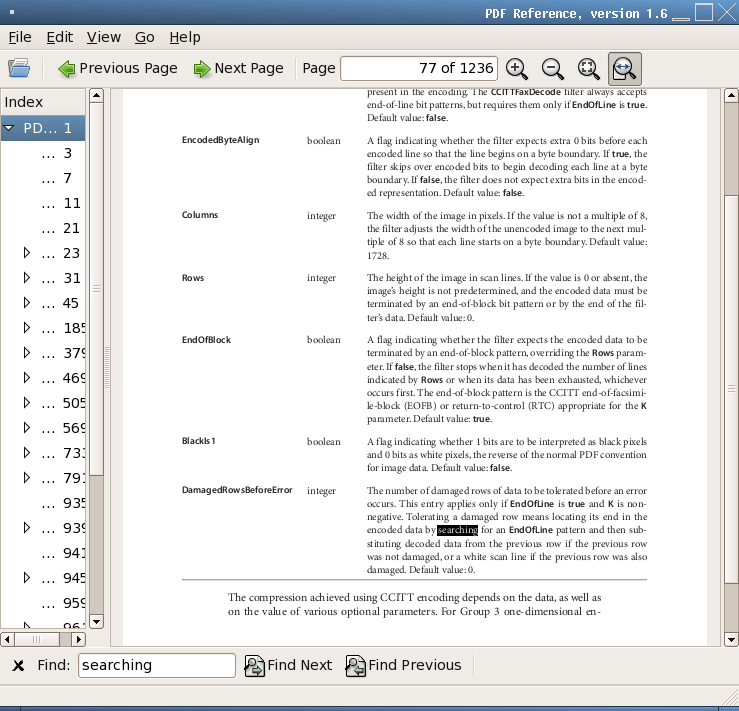
Task: Go to Next Page
Action: [x=238, y=68]
